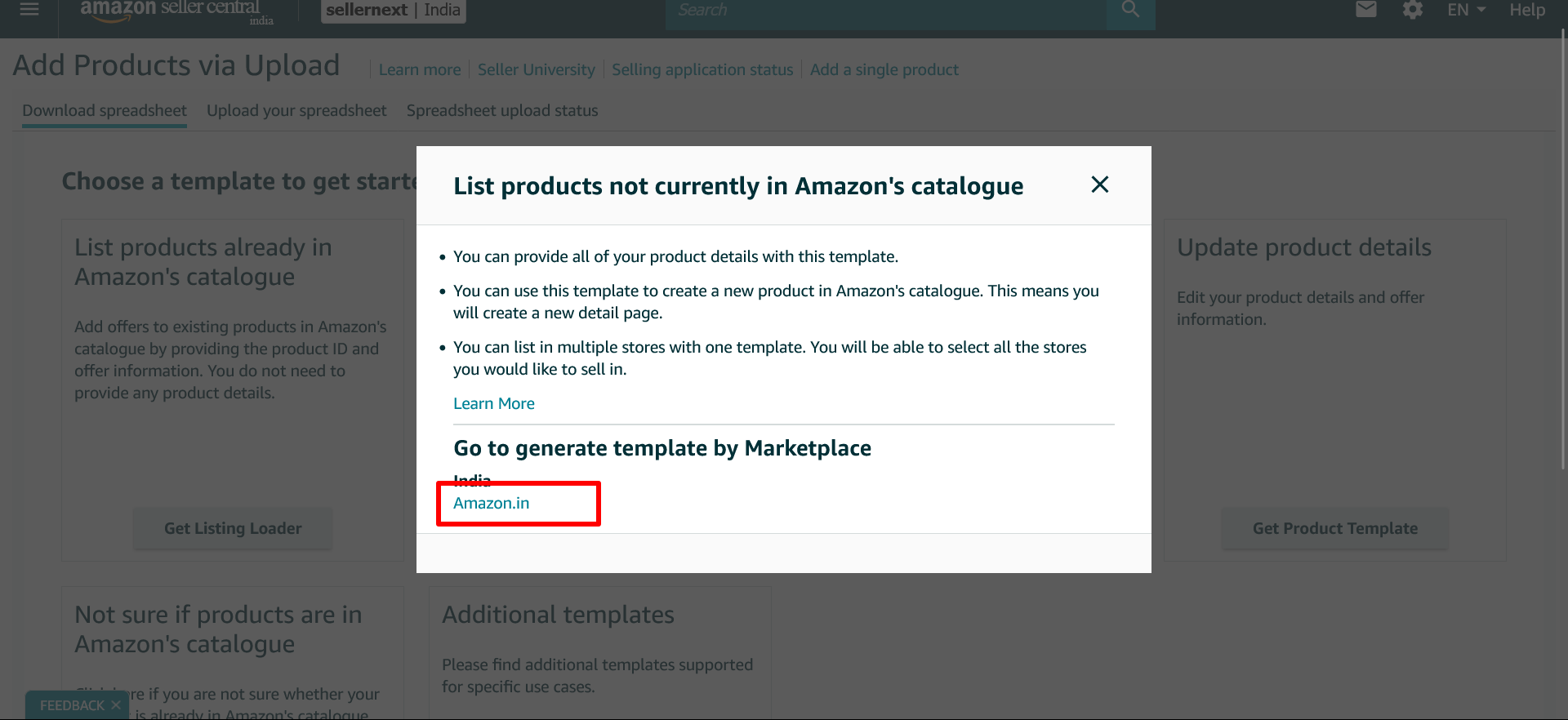Select the Download spreadsheet tab

105,110
